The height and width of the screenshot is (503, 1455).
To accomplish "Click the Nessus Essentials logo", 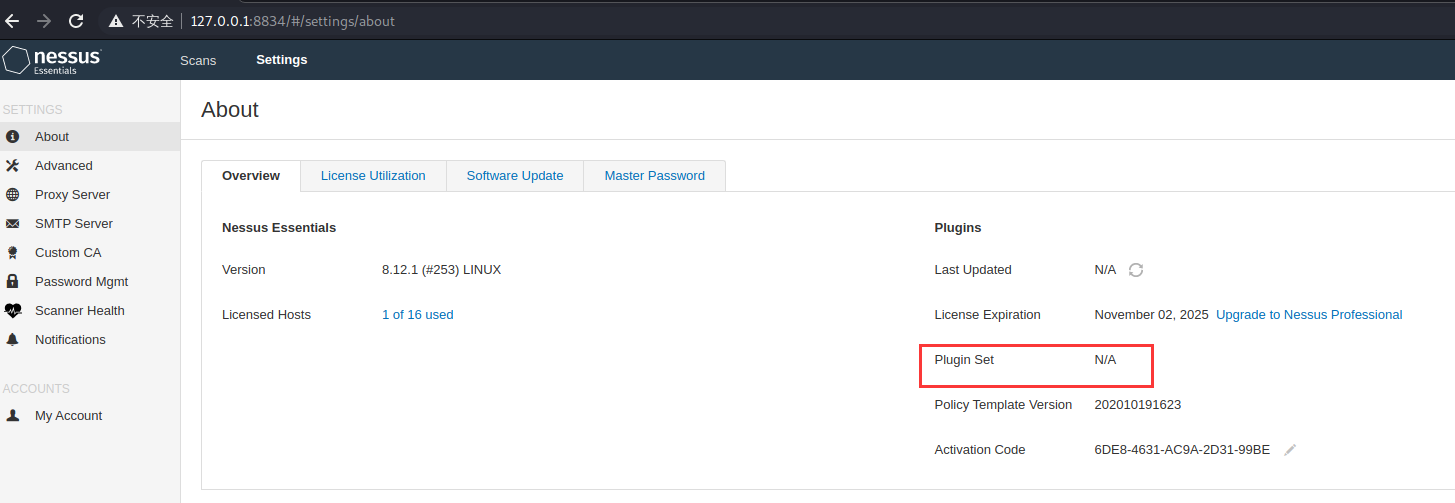I will pos(52,60).
